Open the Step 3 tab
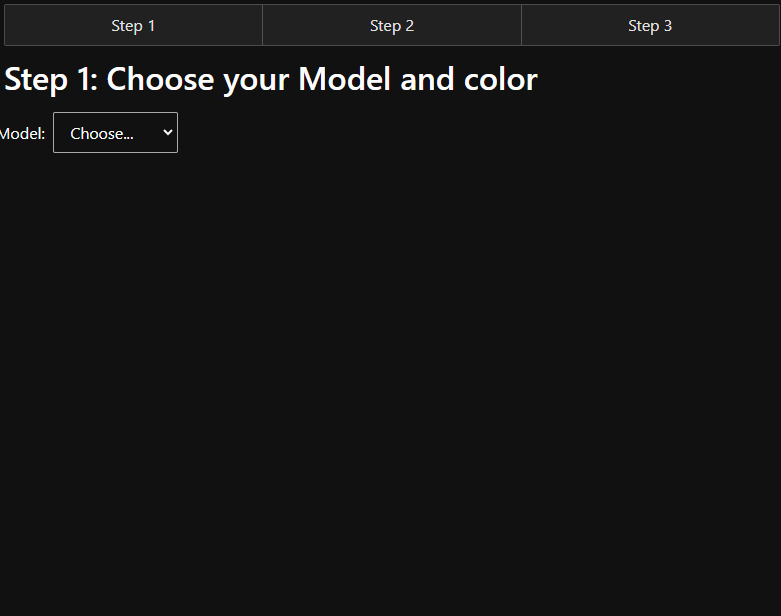The width and height of the screenshot is (781, 616). (x=649, y=25)
